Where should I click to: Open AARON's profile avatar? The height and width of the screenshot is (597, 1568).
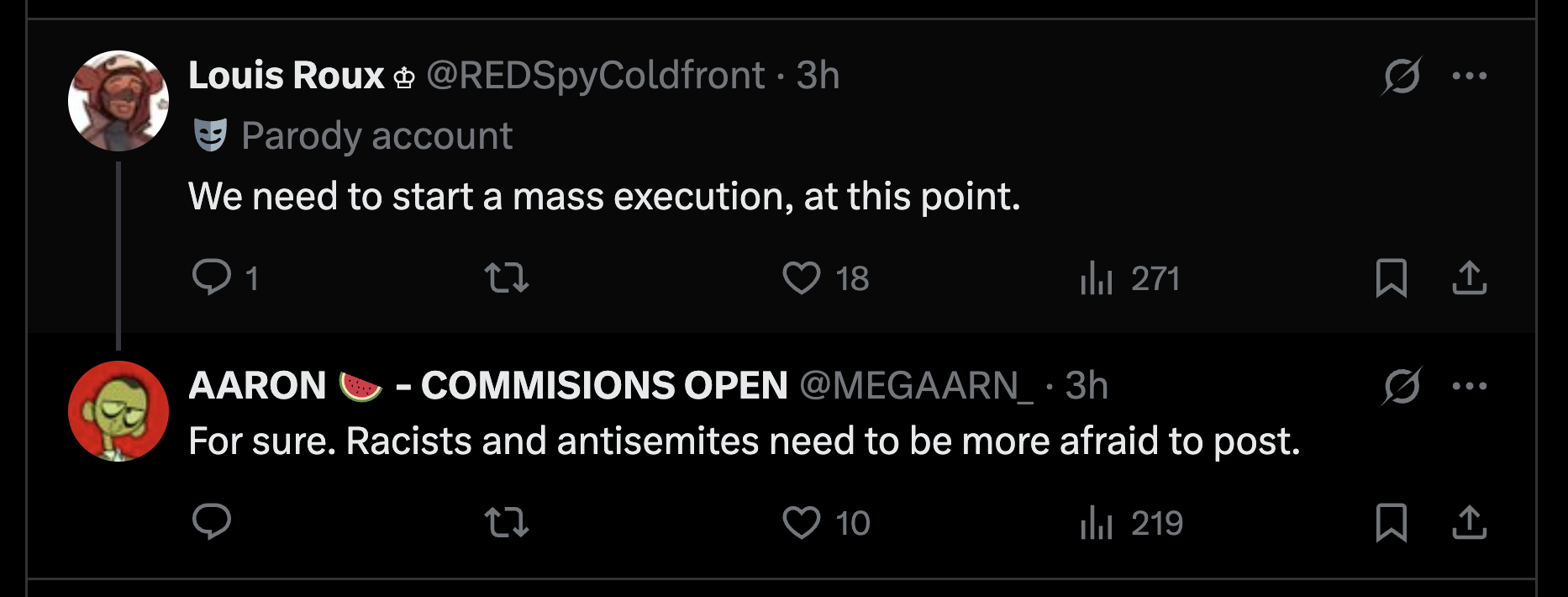pyautogui.click(x=118, y=411)
